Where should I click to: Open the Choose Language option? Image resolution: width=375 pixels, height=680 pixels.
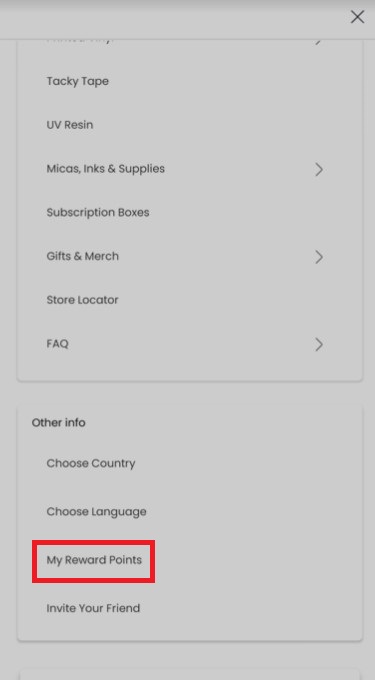point(97,512)
